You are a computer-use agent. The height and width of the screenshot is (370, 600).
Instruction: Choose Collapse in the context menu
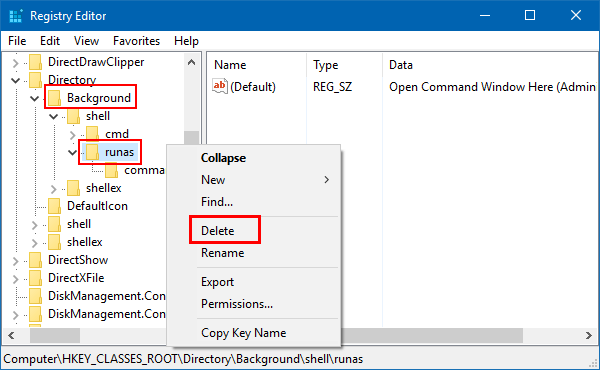pos(223,158)
